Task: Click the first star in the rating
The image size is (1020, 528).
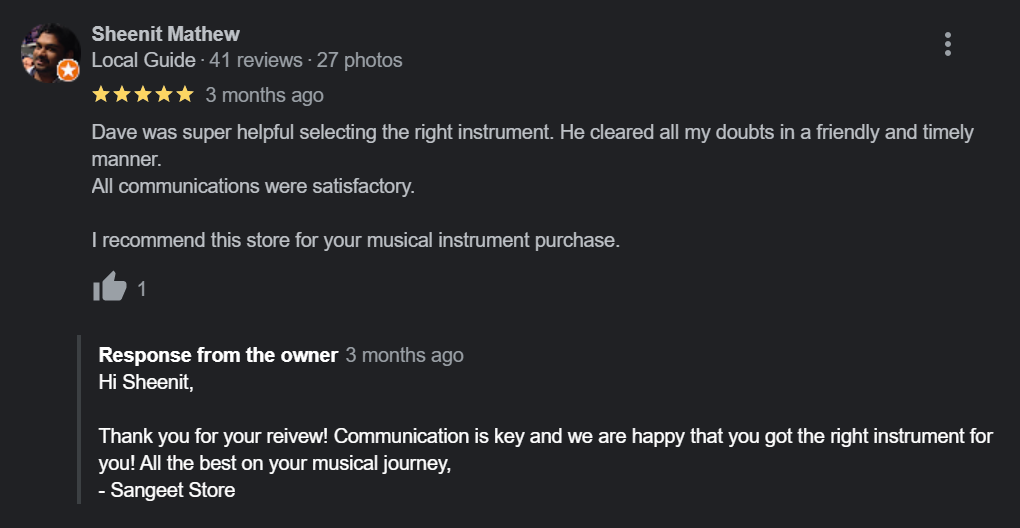Action: [x=101, y=95]
